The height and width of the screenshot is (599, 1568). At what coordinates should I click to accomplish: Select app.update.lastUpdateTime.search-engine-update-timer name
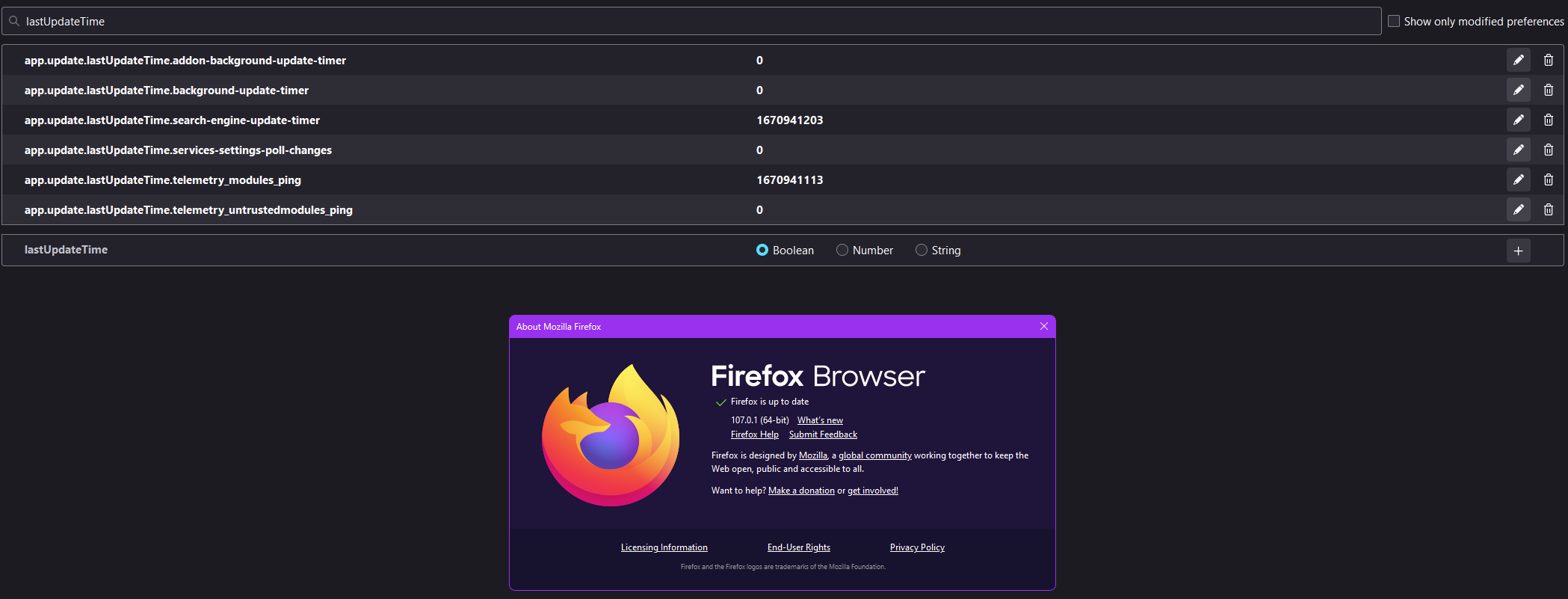tap(172, 120)
